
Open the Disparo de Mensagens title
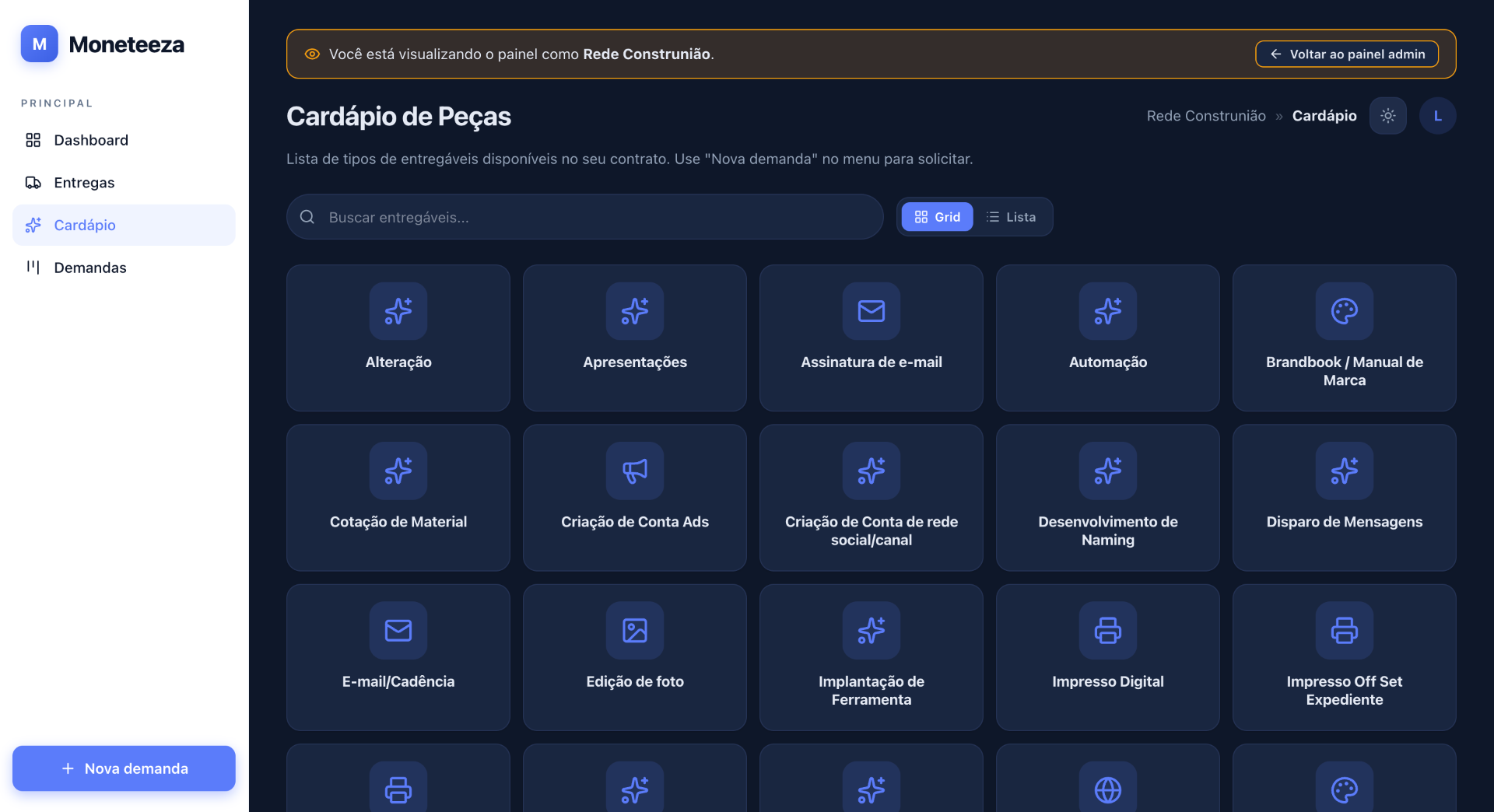1345,522
